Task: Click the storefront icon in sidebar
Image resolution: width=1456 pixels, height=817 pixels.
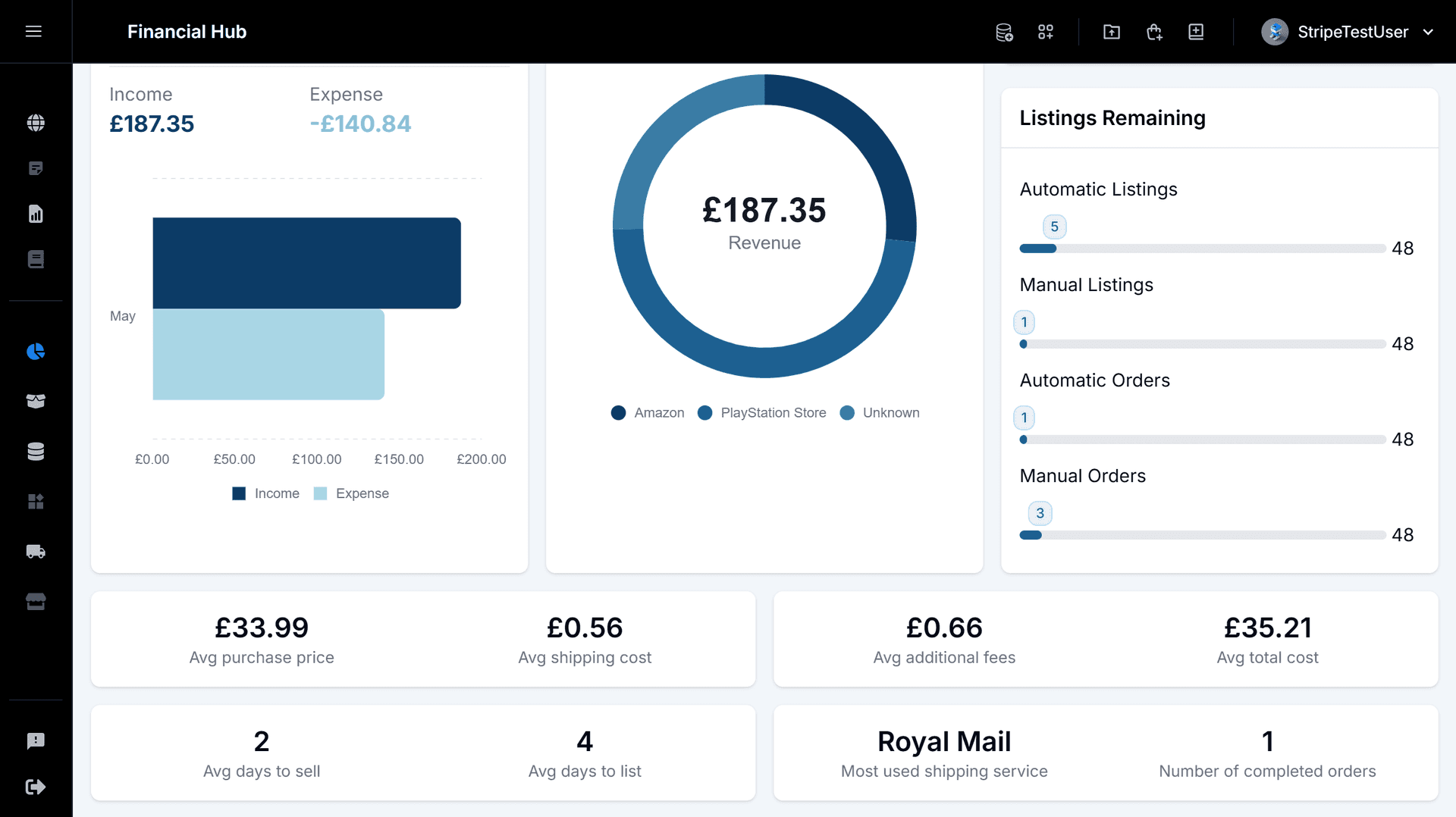Action: (x=36, y=602)
